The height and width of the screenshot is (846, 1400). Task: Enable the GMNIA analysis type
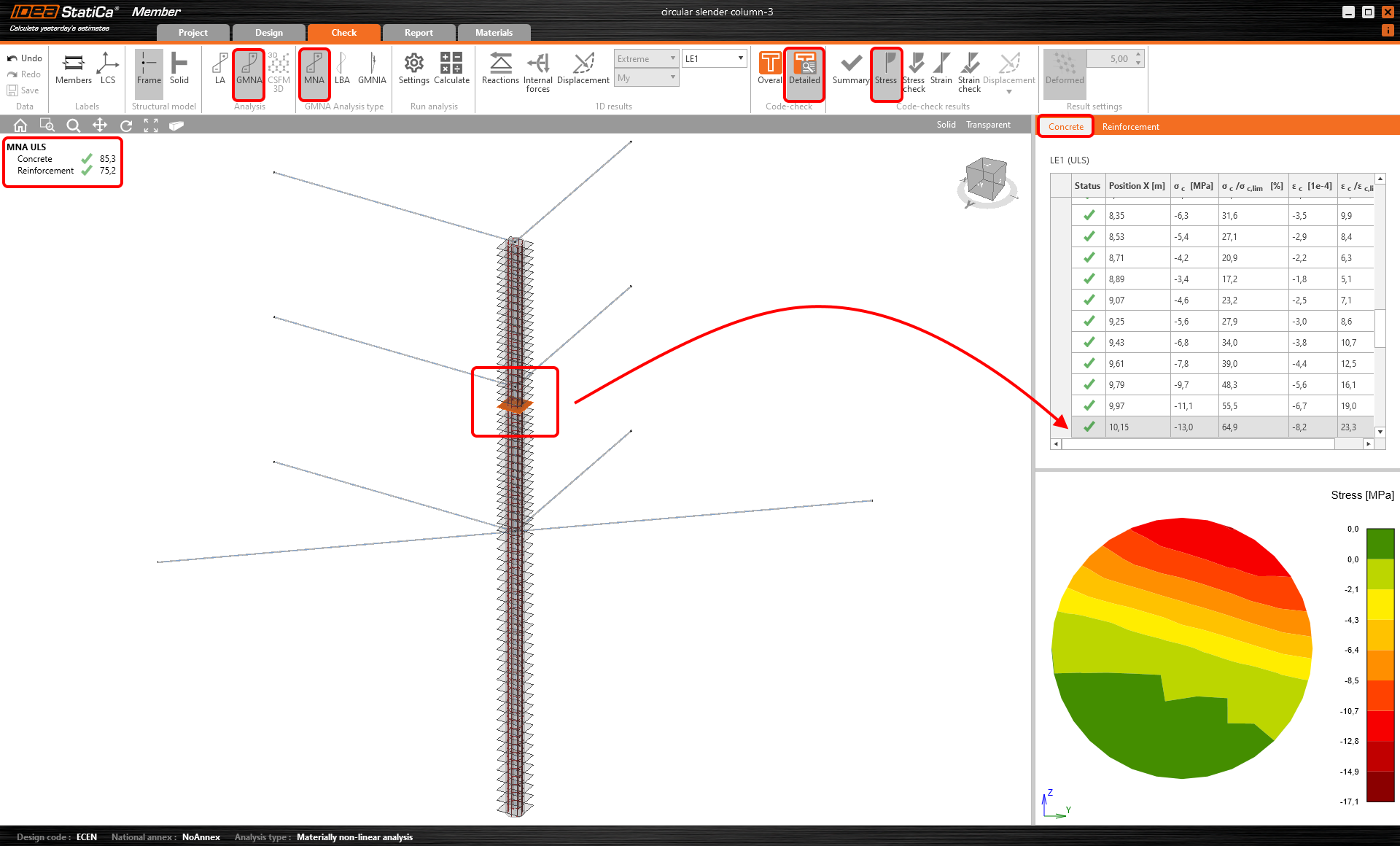click(372, 69)
